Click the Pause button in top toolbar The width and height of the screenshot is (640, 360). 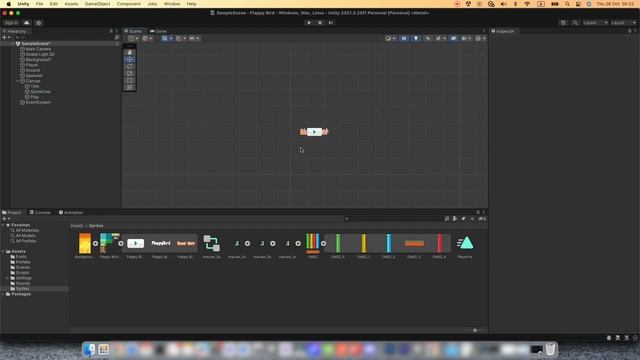pos(320,22)
